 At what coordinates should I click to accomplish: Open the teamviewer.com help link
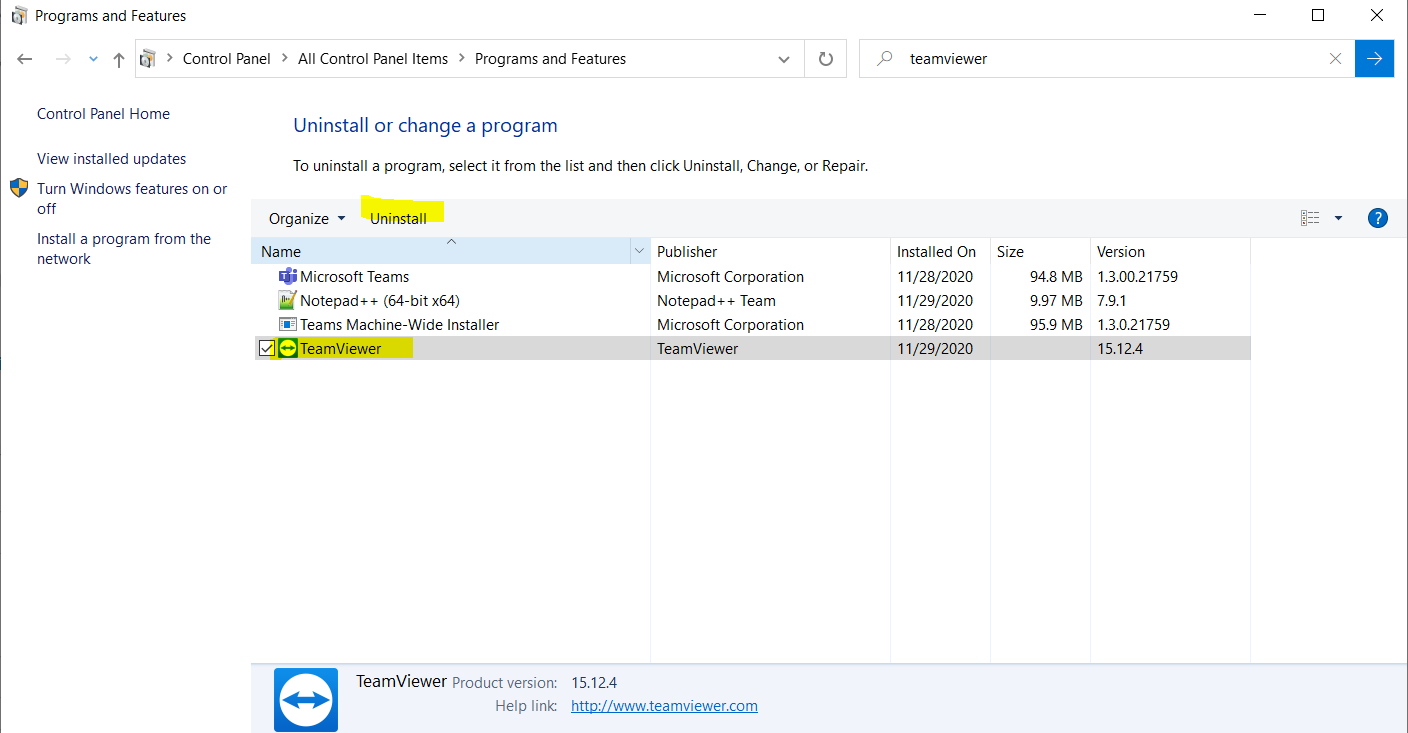pyautogui.click(x=664, y=706)
